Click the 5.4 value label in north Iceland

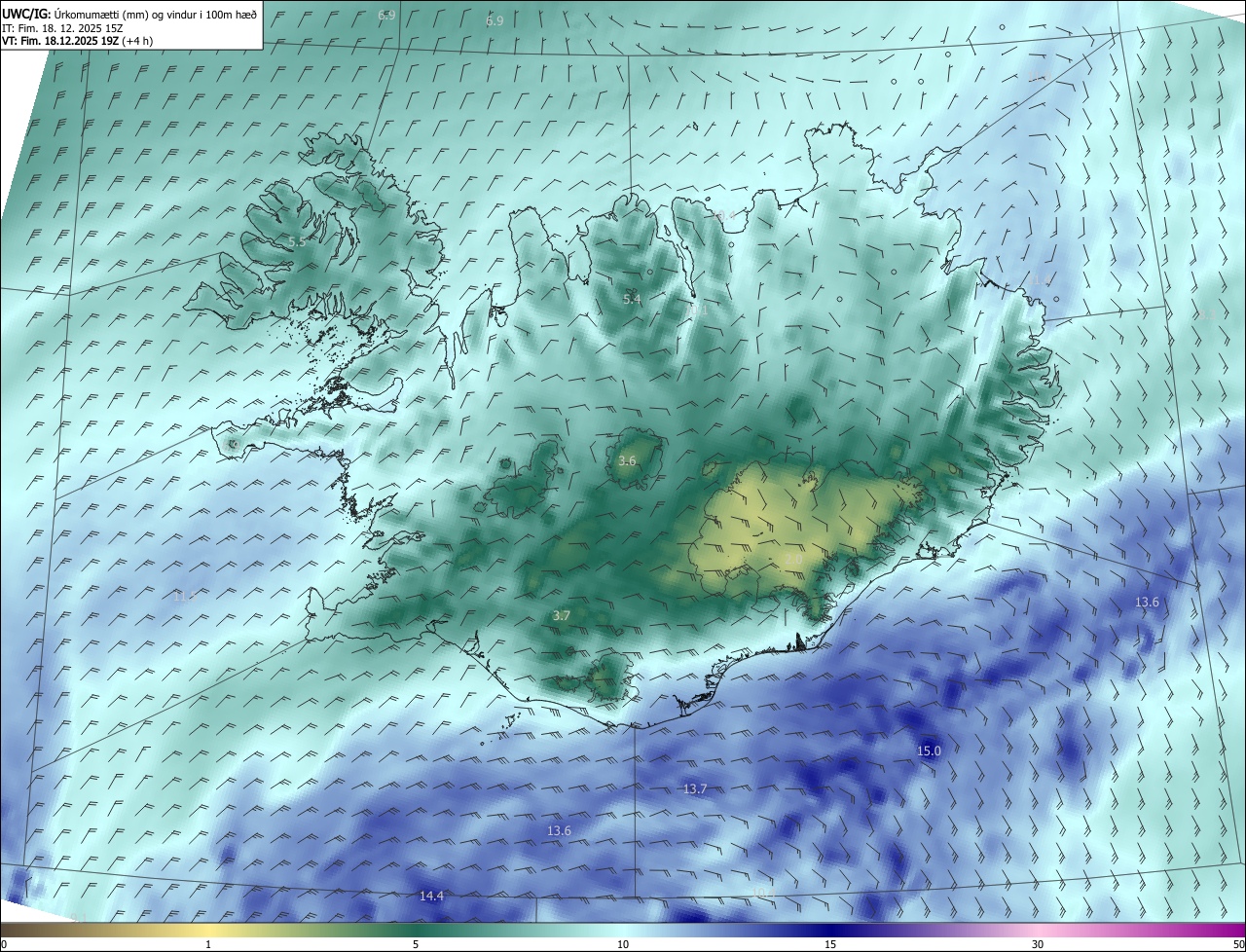click(633, 299)
